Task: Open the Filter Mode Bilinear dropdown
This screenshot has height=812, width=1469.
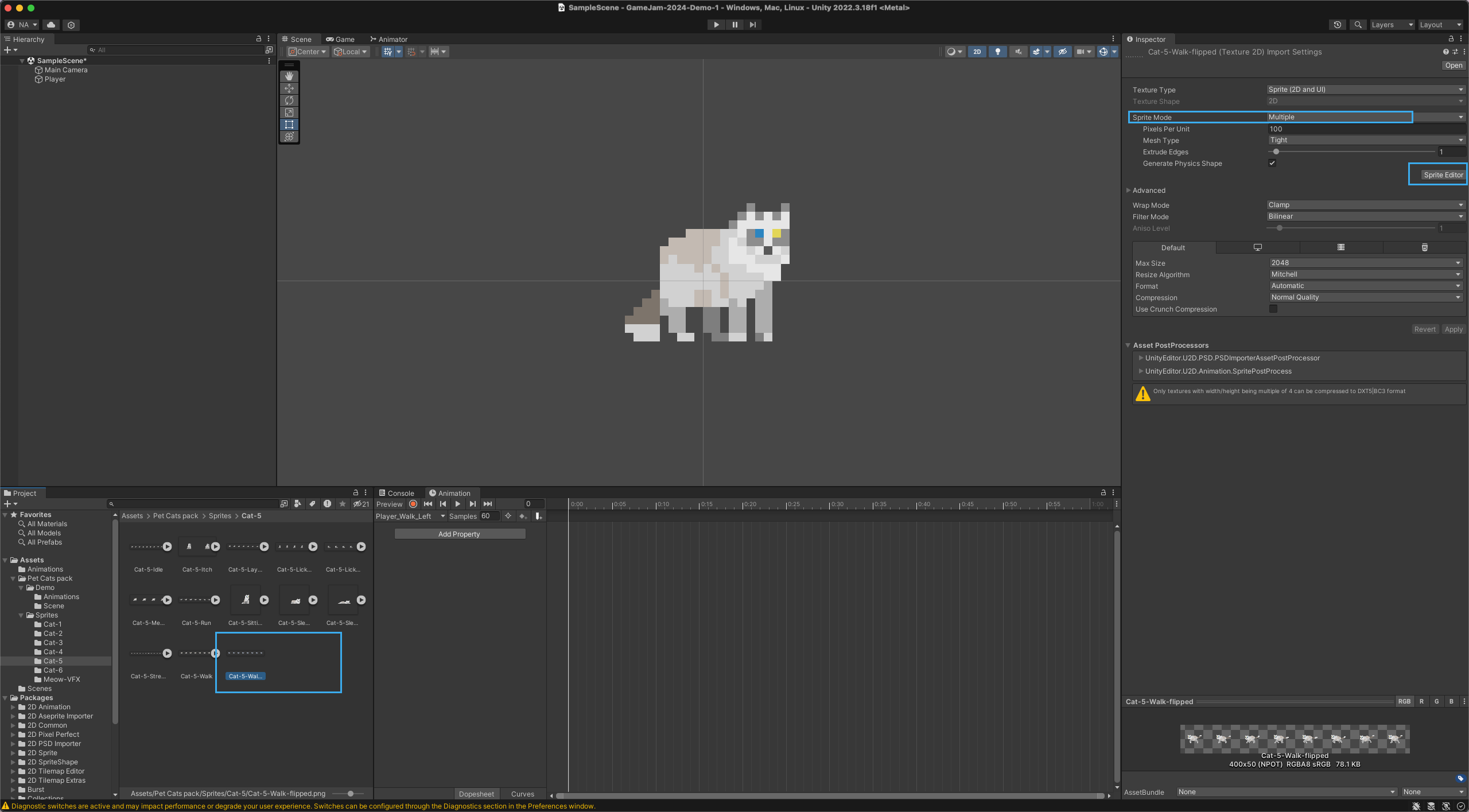Action: (x=1366, y=216)
